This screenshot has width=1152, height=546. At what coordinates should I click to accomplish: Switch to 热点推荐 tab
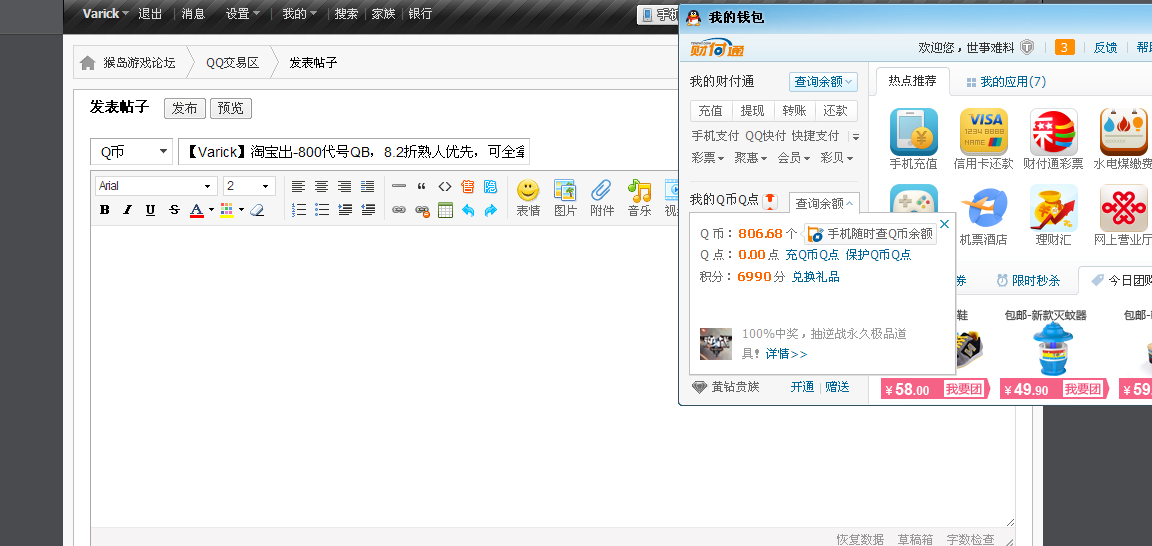pos(912,81)
